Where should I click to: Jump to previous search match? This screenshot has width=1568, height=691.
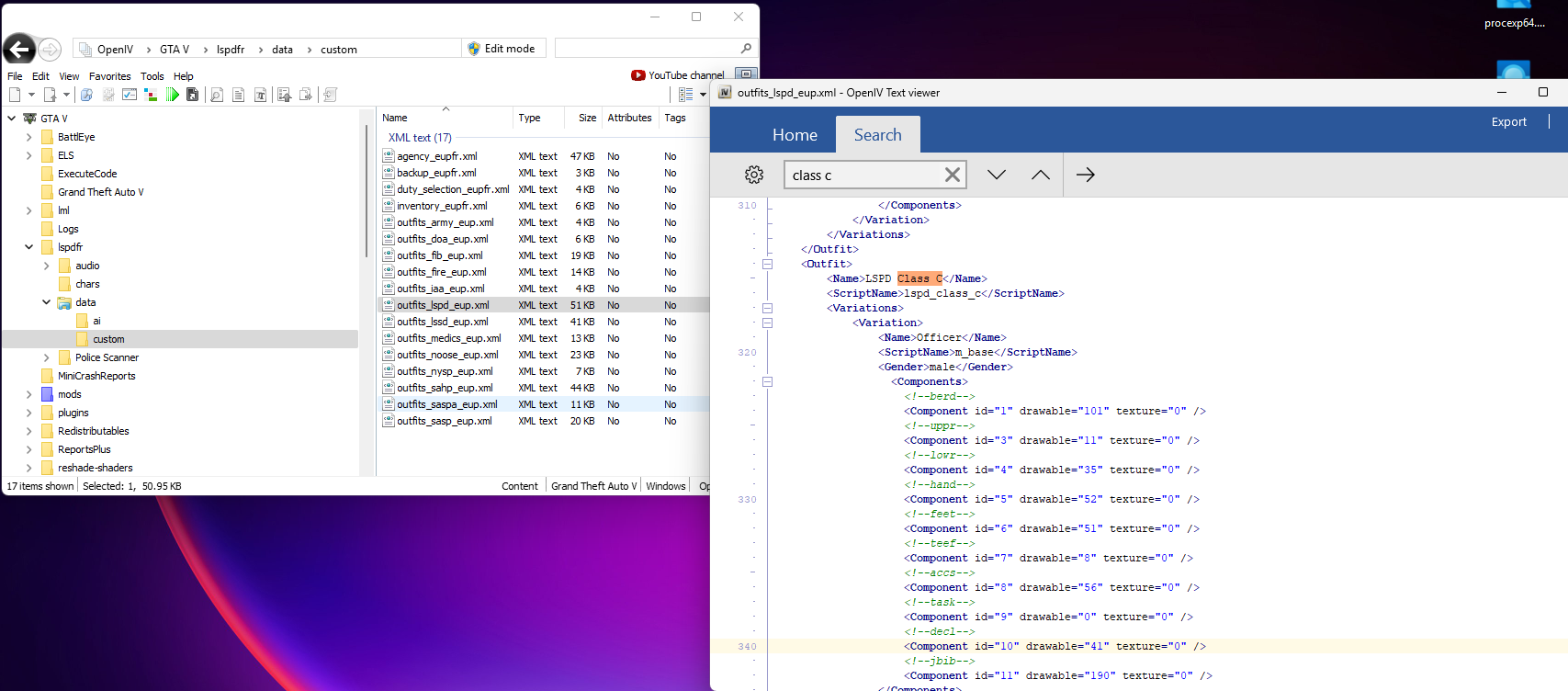pyautogui.click(x=1040, y=175)
